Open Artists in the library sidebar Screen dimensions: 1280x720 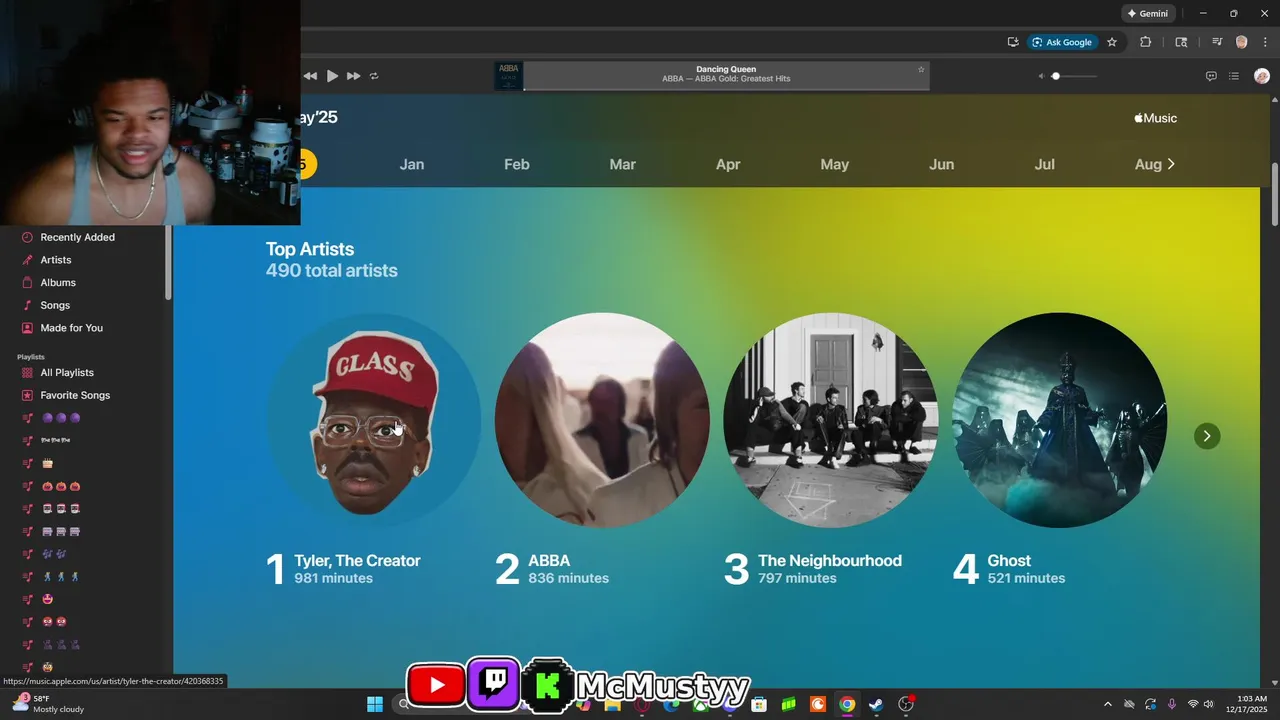point(56,260)
